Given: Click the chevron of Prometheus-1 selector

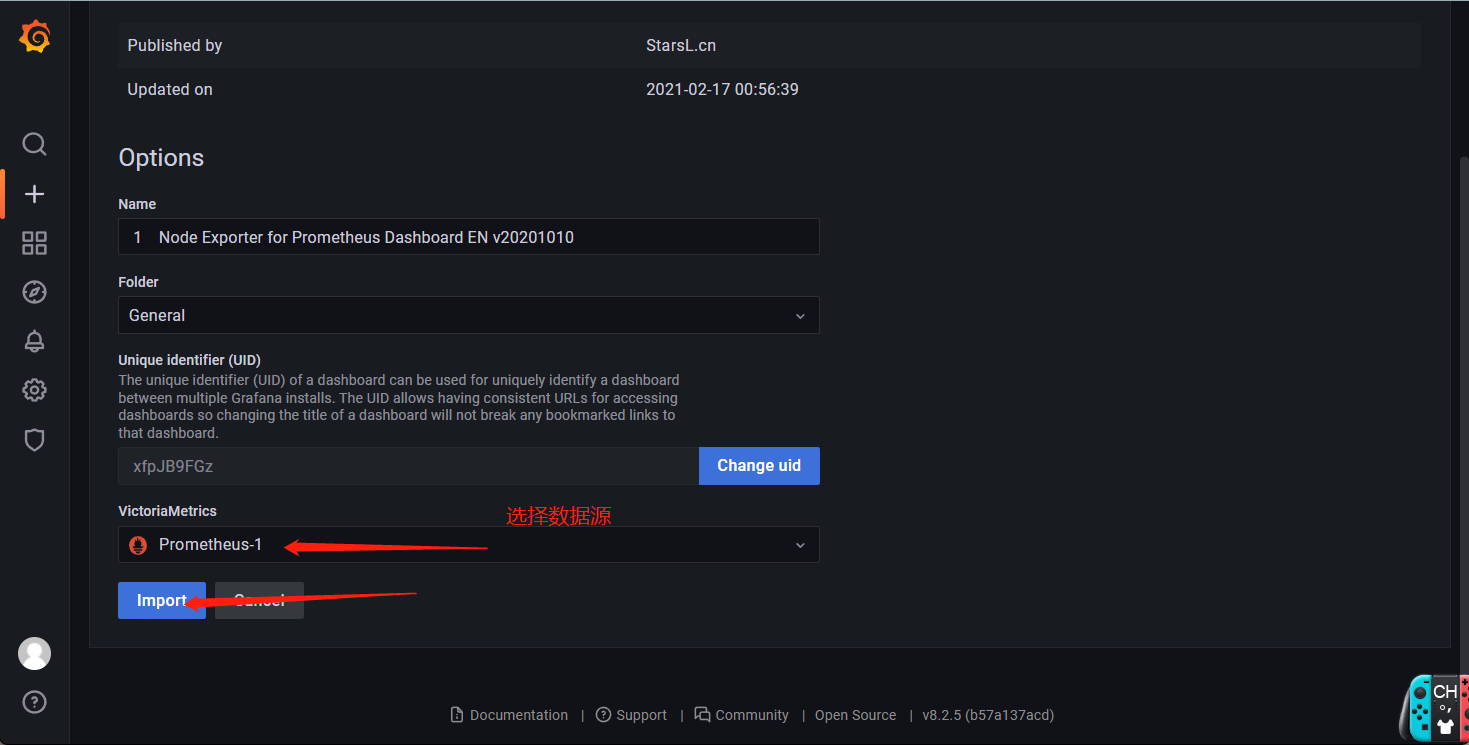Looking at the screenshot, I should 800,545.
